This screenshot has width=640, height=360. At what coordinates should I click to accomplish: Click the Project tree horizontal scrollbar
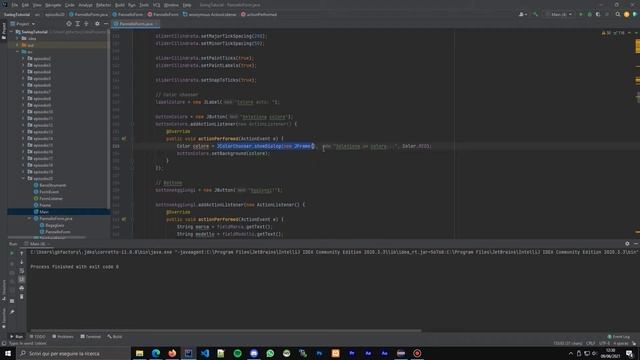(47, 237)
